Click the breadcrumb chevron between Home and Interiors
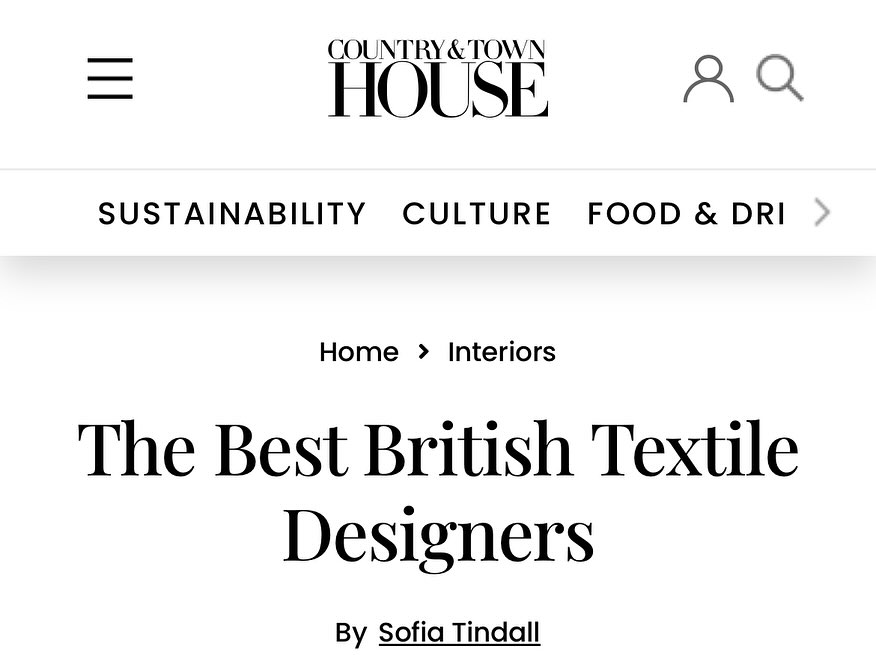Image resolution: width=876 pixels, height=655 pixels. (423, 352)
